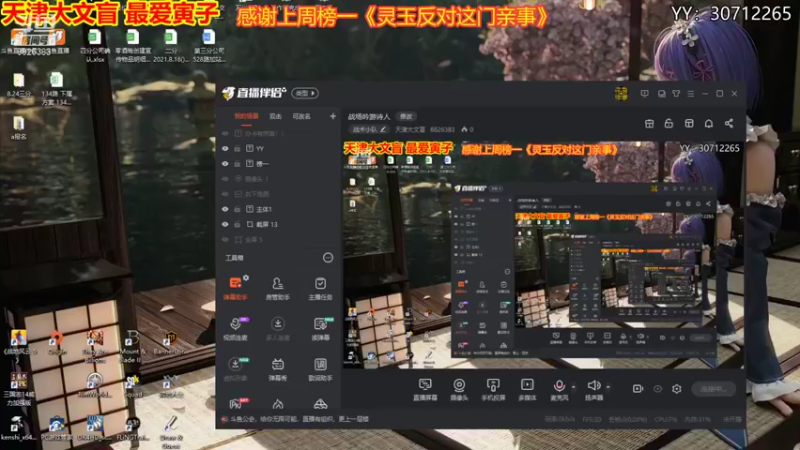Switch to the 双击 scene tab

276,116
